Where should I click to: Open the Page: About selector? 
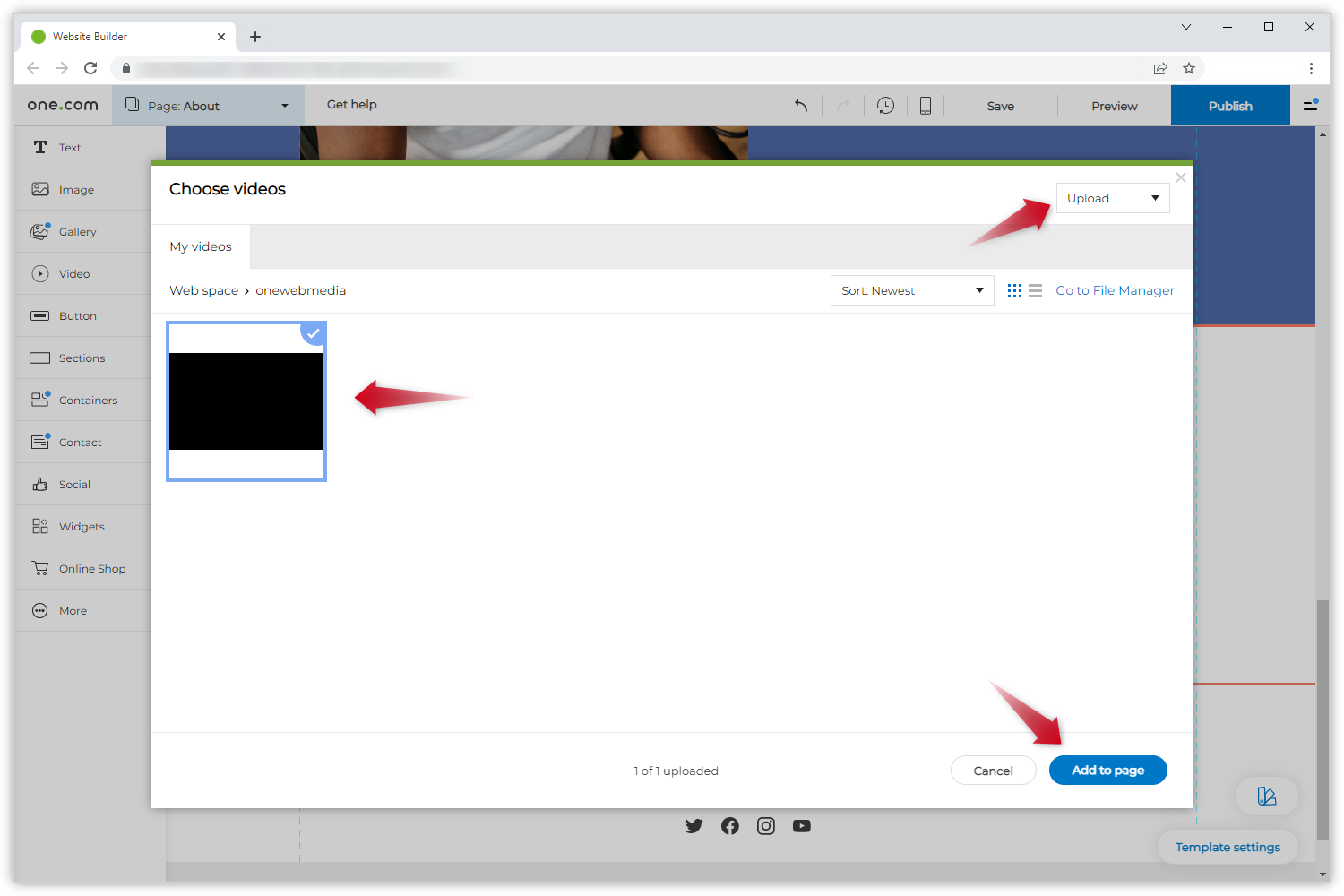click(208, 106)
